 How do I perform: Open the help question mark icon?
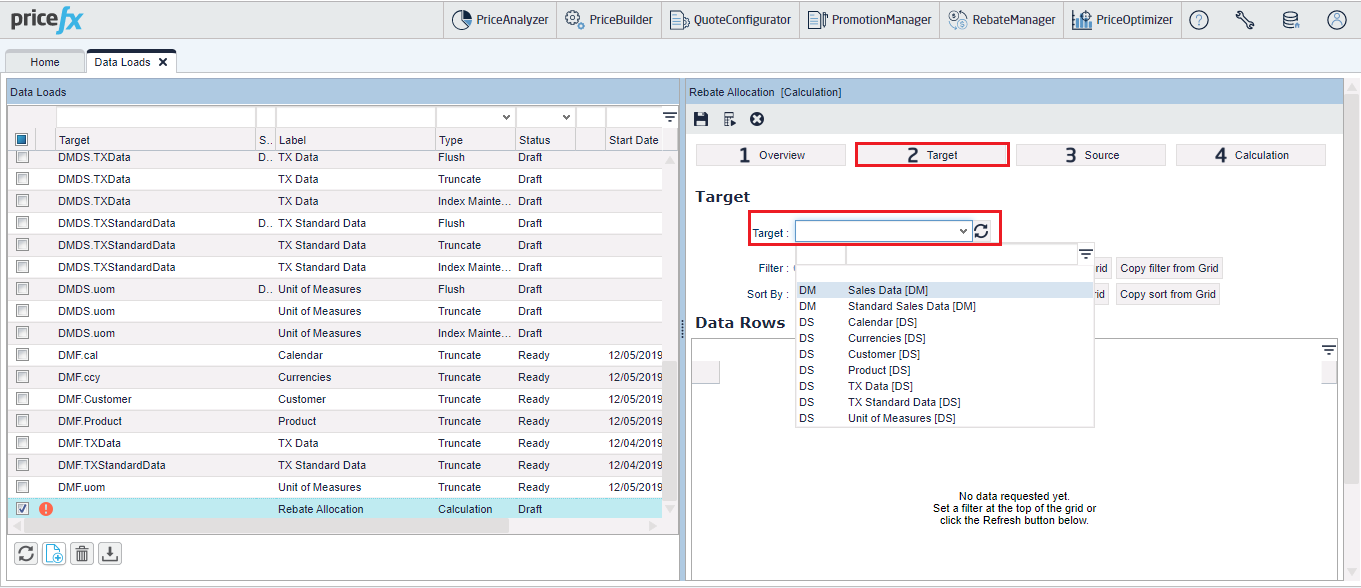point(1198,20)
